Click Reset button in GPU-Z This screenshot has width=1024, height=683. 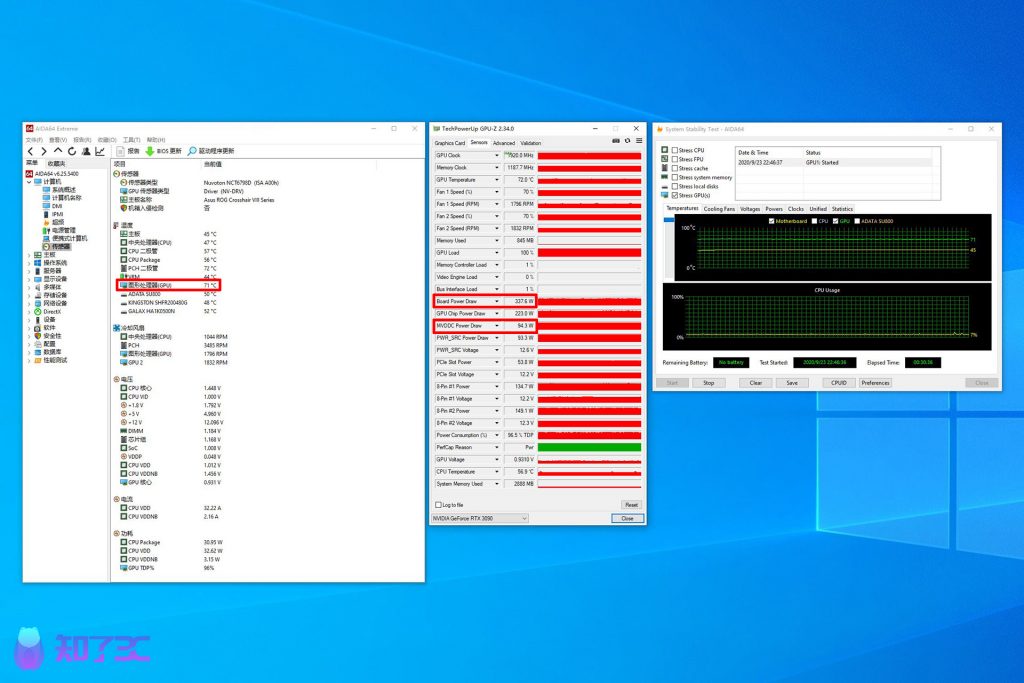[631, 505]
